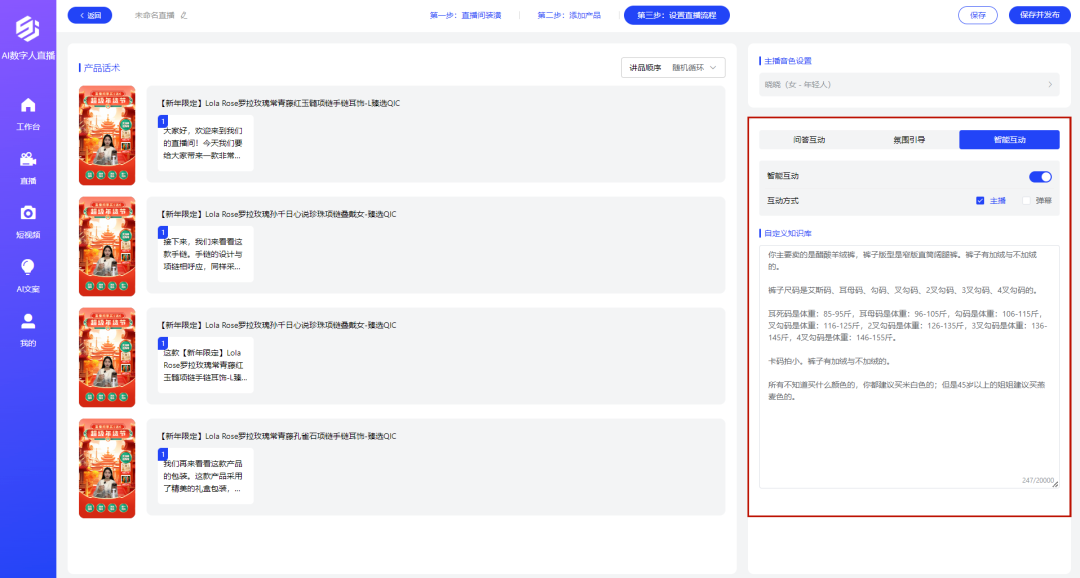Open the 工作台 home icon in sidebar
The height and width of the screenshot is (578, 1080).
click(28, 105)
